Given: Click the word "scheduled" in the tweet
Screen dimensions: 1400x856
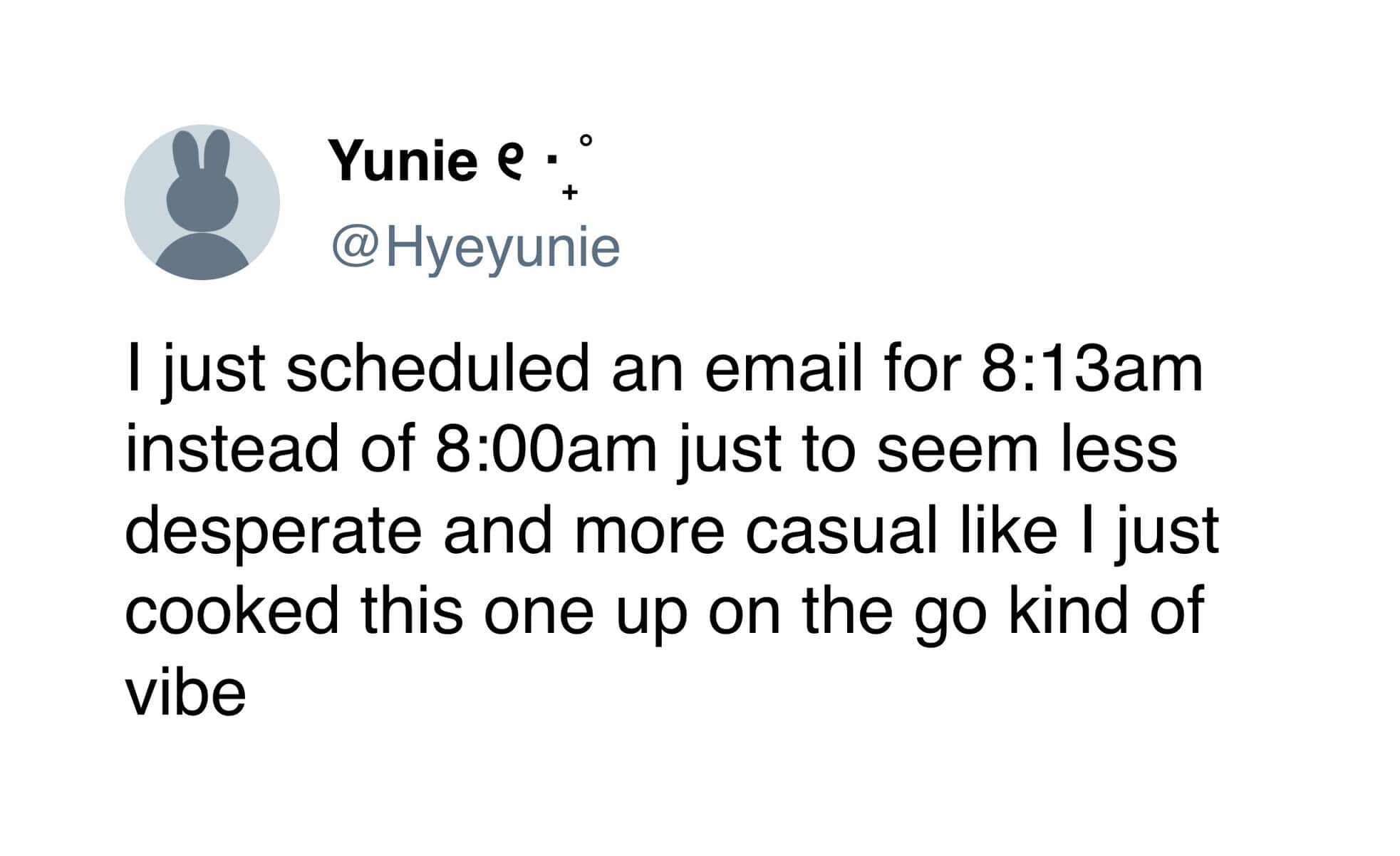Looking at the screenshot, I should click(437, 368).
